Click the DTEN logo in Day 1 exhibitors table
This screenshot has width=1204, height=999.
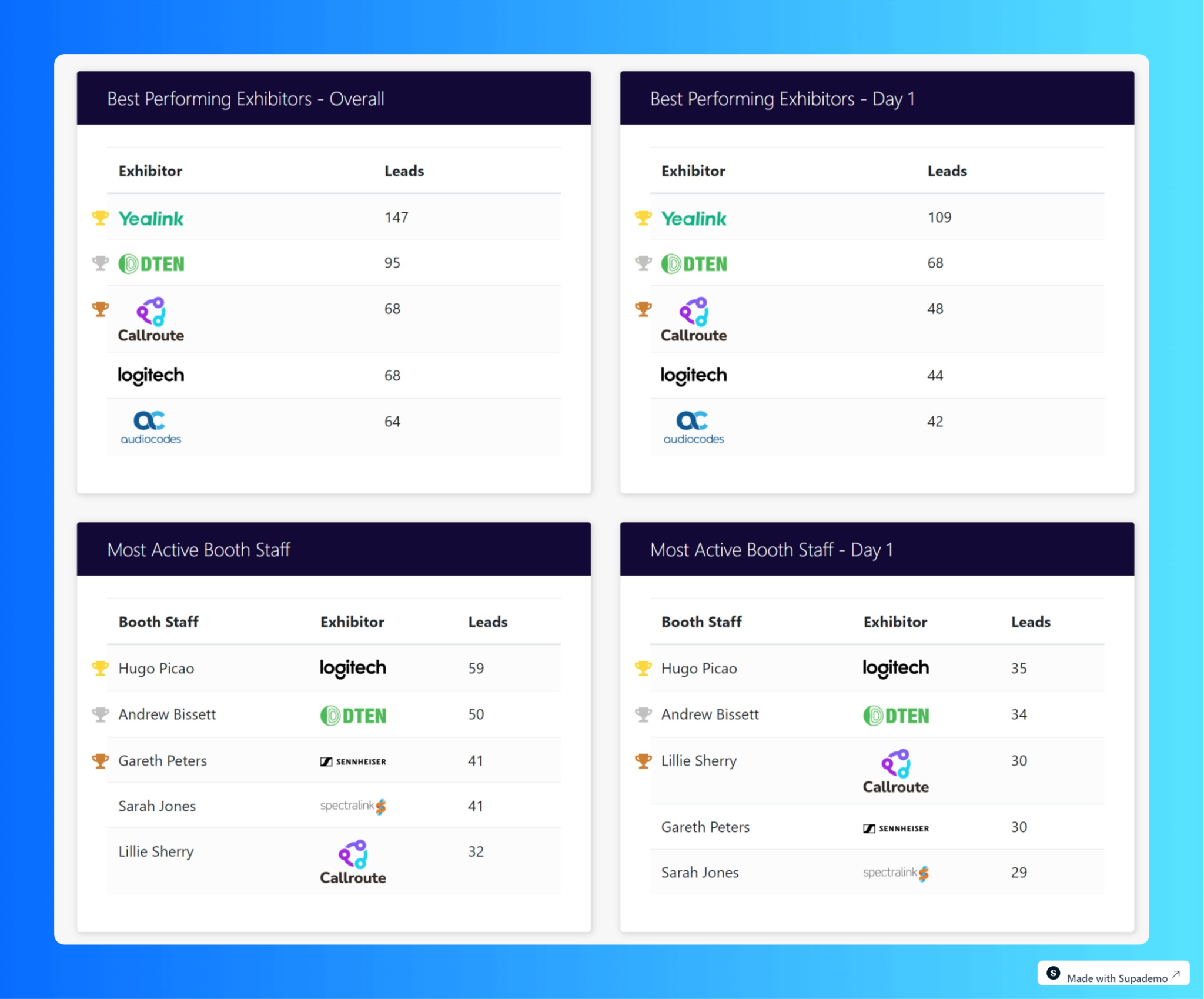[x=694, y=264]
